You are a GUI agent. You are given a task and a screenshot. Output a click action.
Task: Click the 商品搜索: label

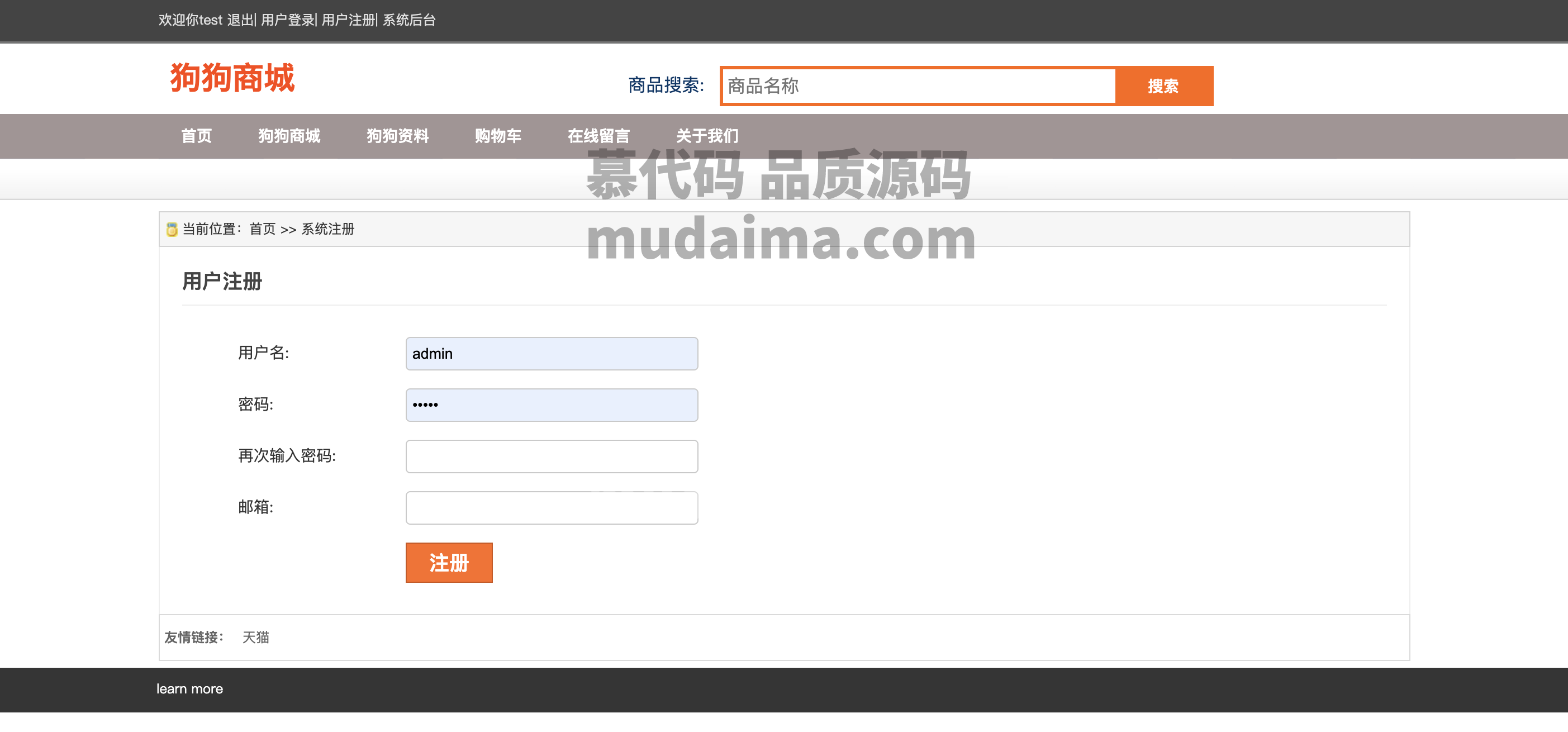pyautogui.click(x=666, y=85)
